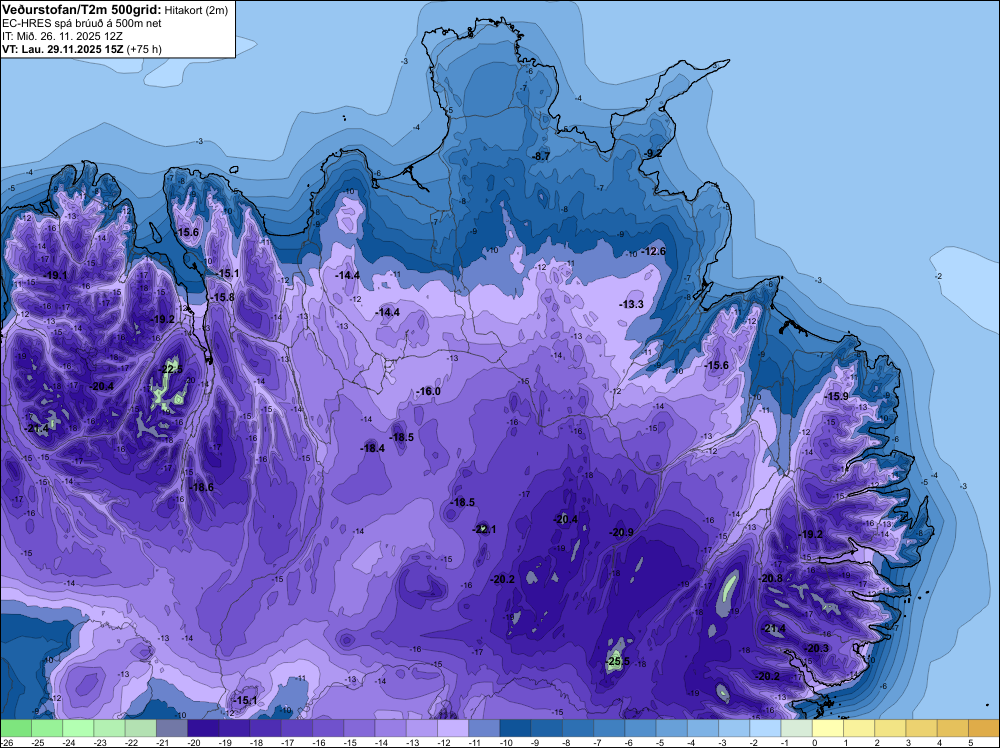Click the '5' label in the color legend
The image size is (1000, 748).
tap(971, 742)
